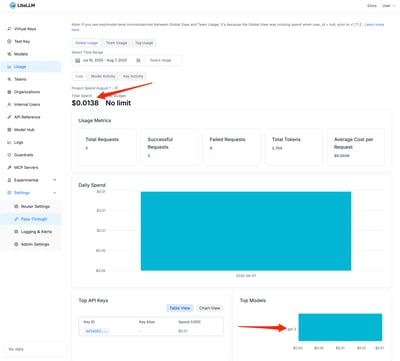This screenshot has height=361, width=400.
Task: Click the Guardrails shield icon
Action: point(9,155)
